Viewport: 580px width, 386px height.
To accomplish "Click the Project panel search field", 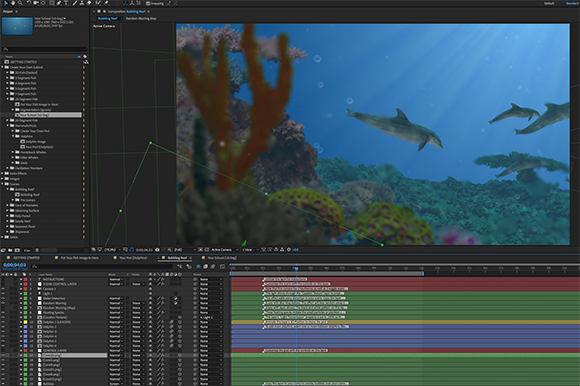I will pyautogui.click(x=44, y=49).
